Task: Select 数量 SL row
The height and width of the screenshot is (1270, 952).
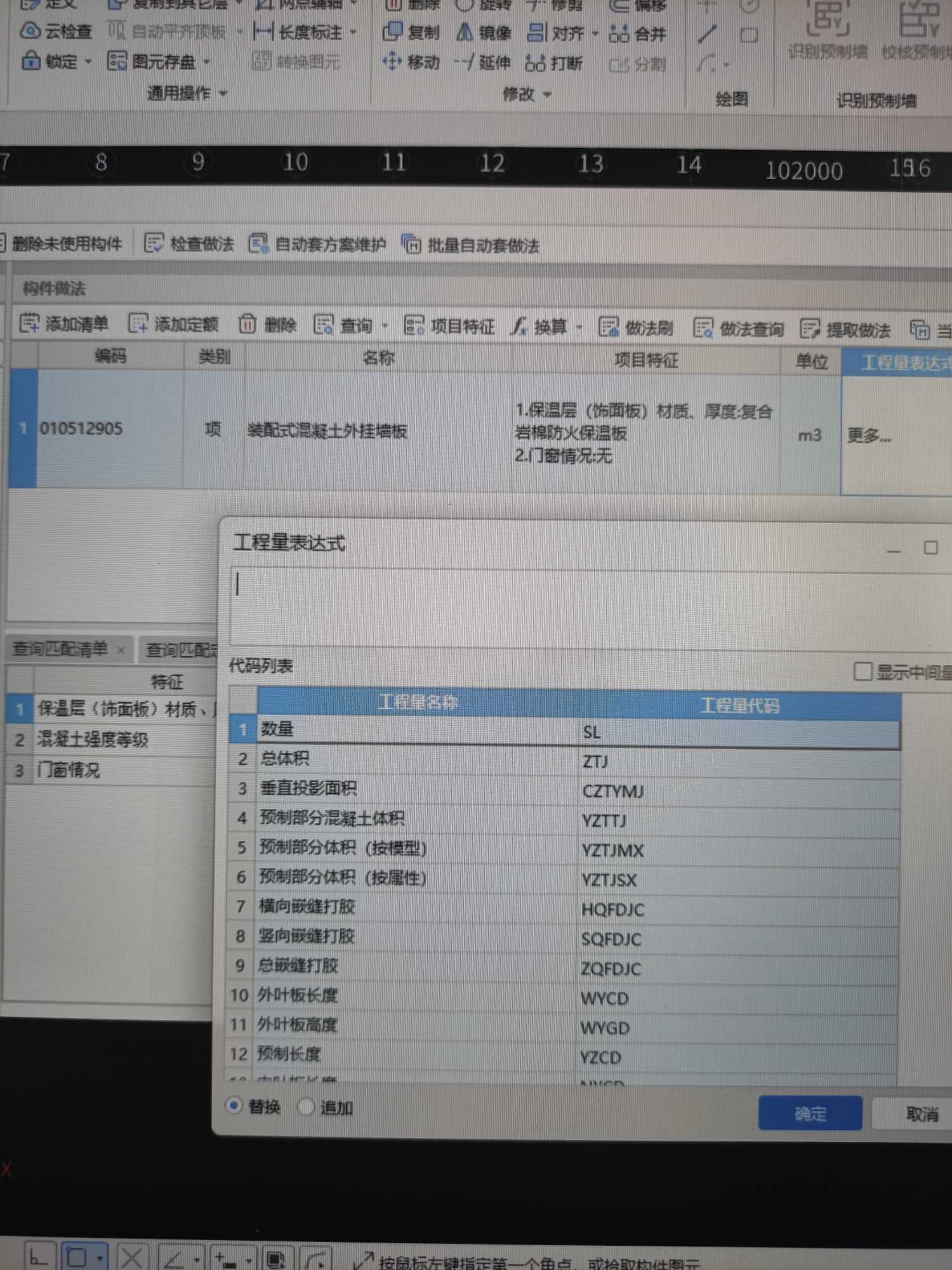Action: tap(564, 730)
